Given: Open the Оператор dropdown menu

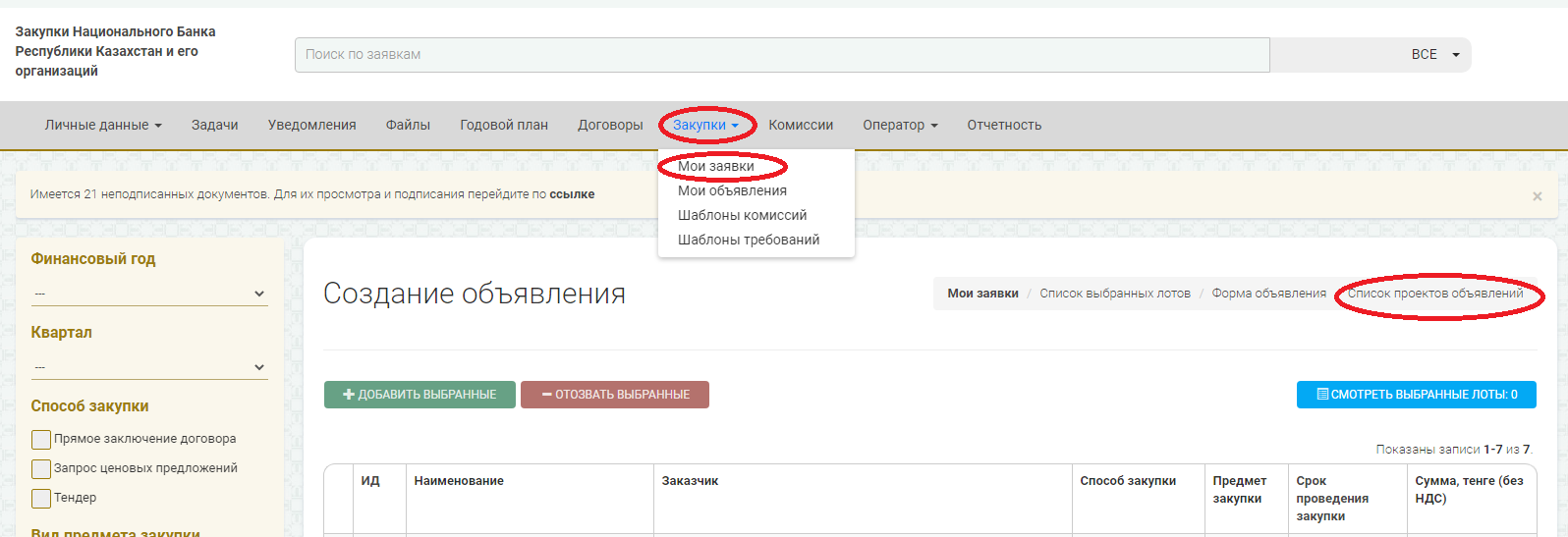Looking at the screenshot, I should click(900, 125).
